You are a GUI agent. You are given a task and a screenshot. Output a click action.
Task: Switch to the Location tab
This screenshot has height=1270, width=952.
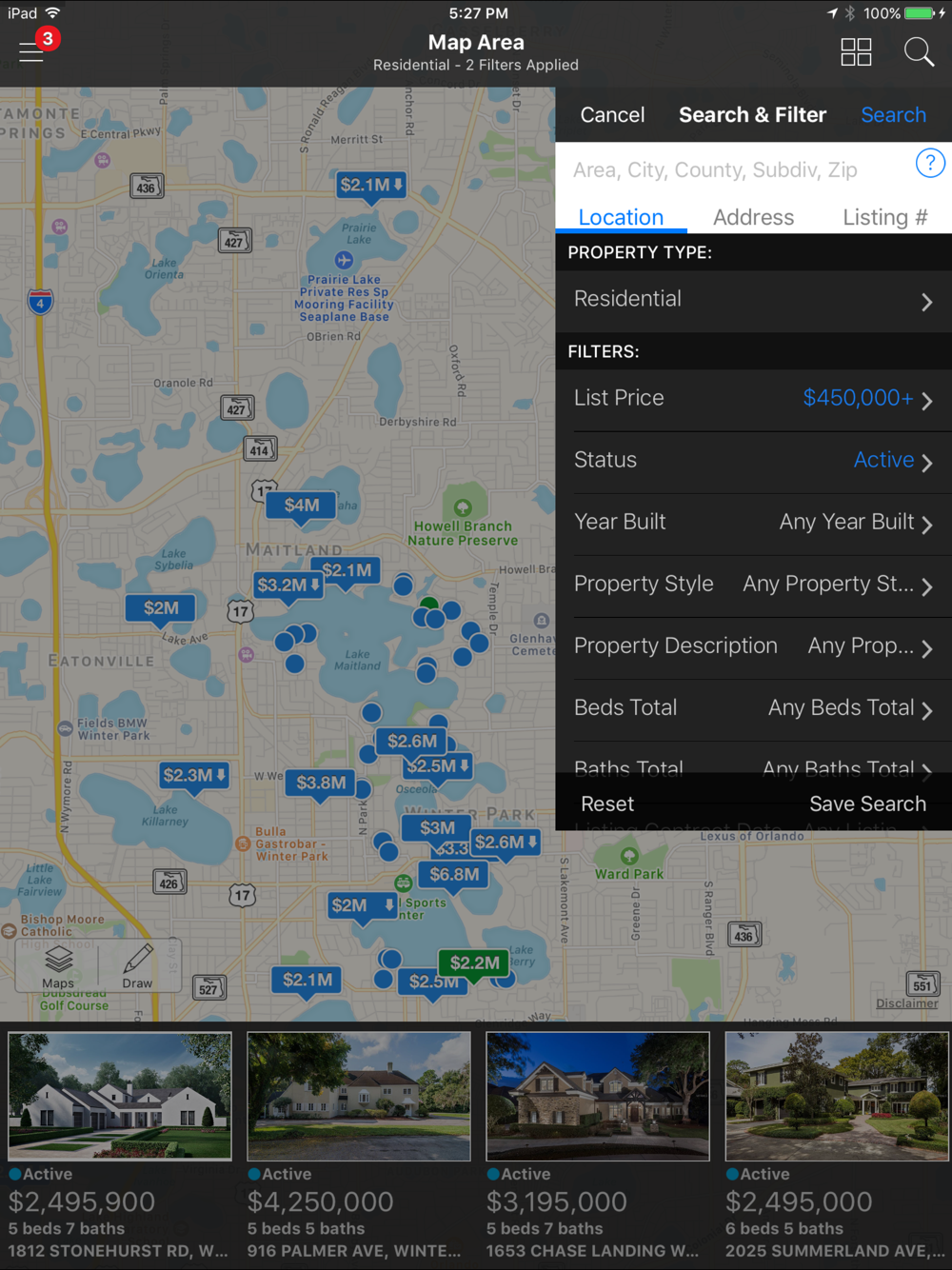click(621, 217)
